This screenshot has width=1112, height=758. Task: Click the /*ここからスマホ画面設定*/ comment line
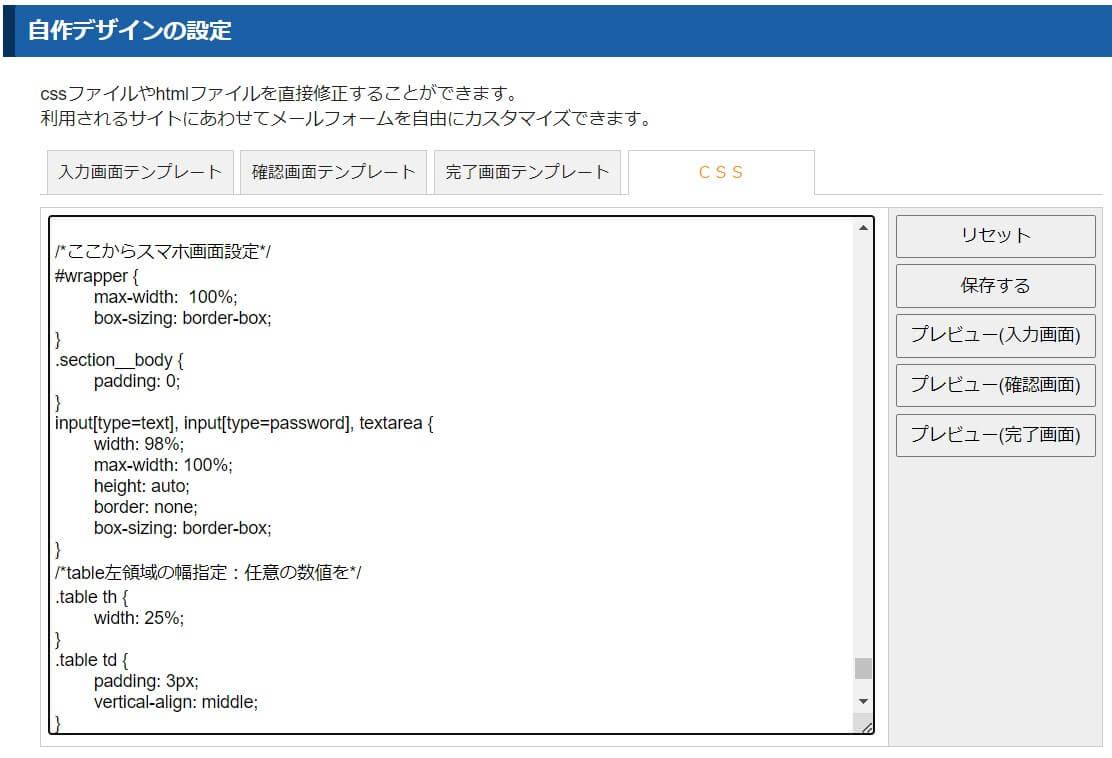pyautogui.click(x=164, y=252)
